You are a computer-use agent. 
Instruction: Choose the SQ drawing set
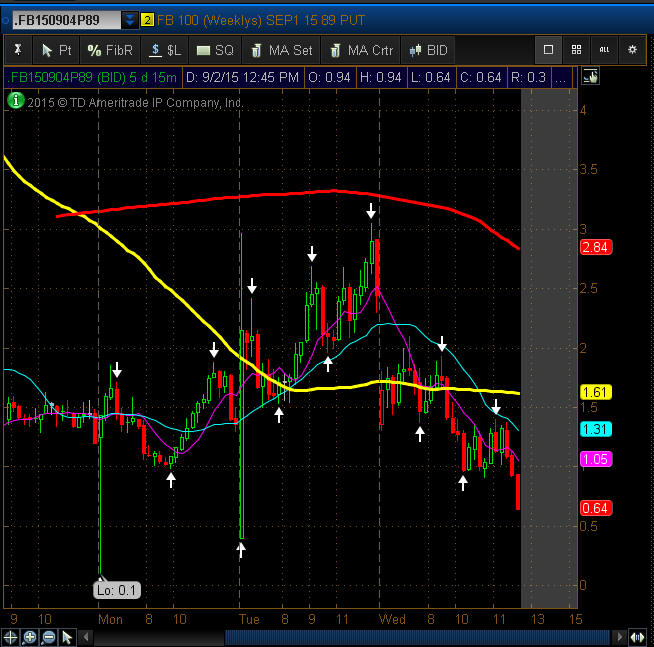214,50
